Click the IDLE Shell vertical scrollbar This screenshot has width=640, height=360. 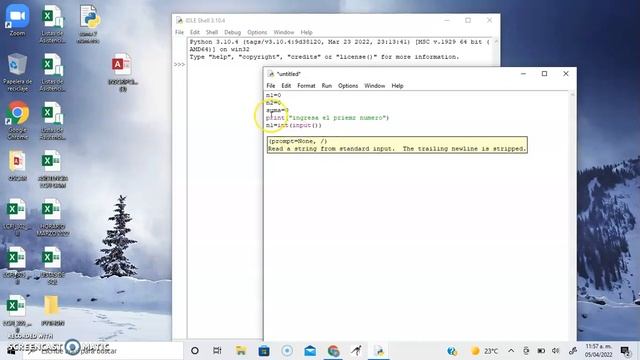click(496, 52)
